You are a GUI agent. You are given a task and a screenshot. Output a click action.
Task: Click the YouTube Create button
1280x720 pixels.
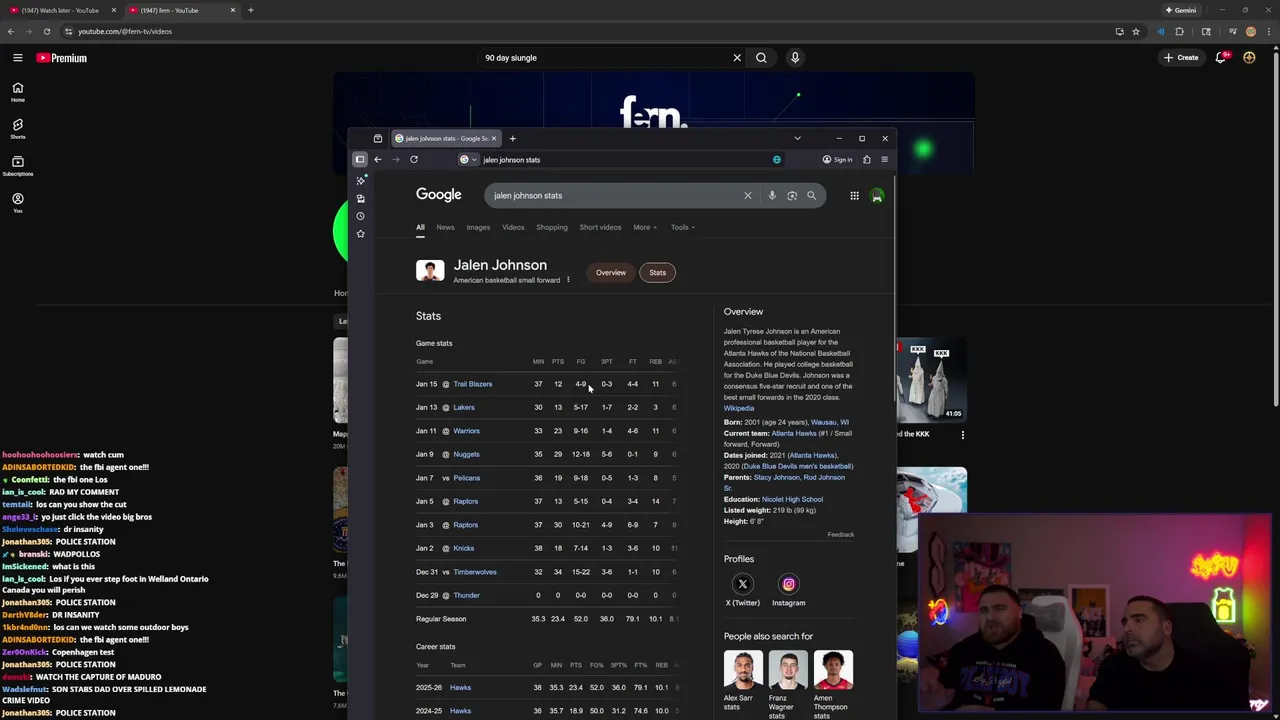click(x=1181, y=58)
